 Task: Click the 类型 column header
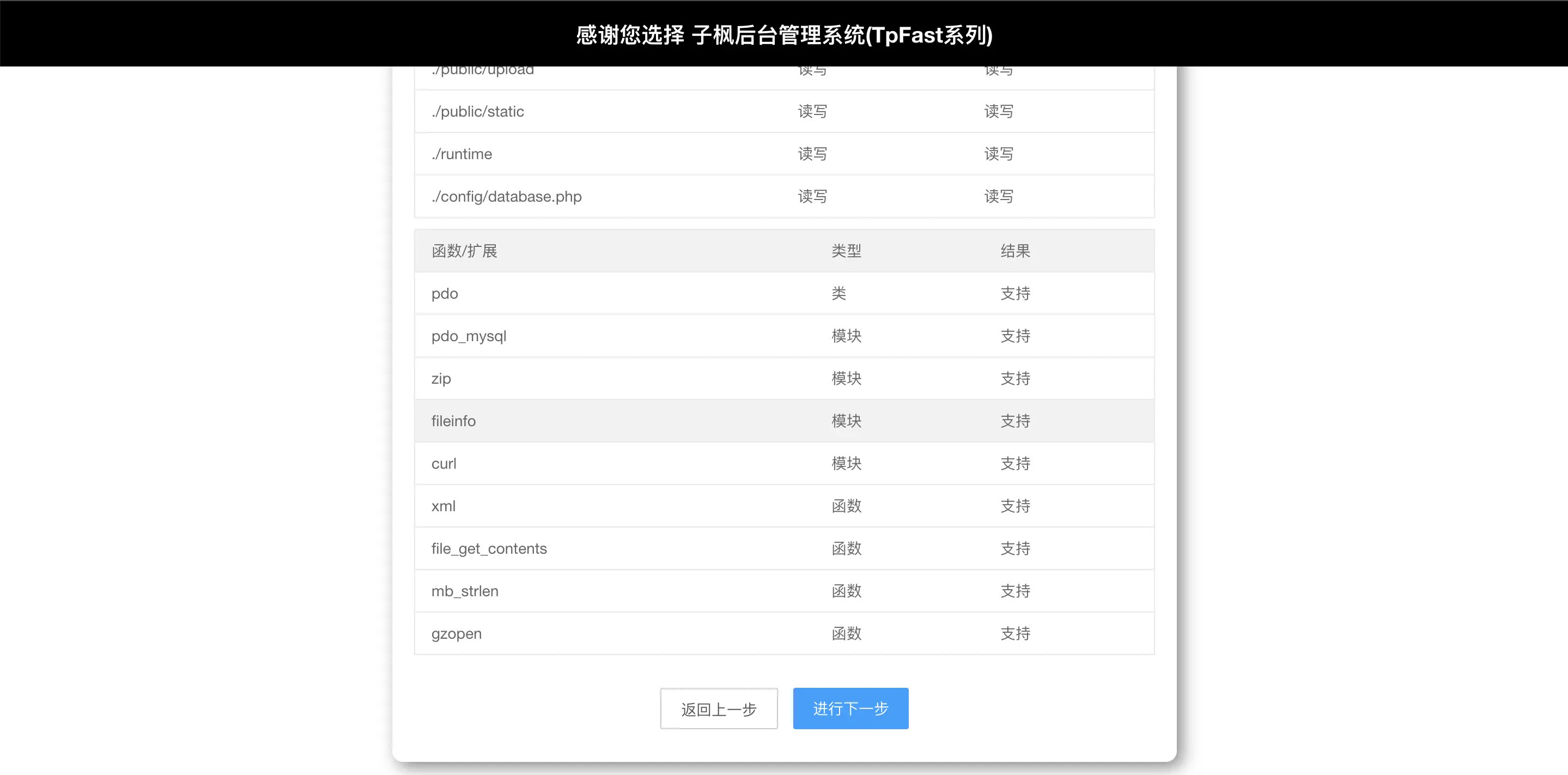pos(846,251)
